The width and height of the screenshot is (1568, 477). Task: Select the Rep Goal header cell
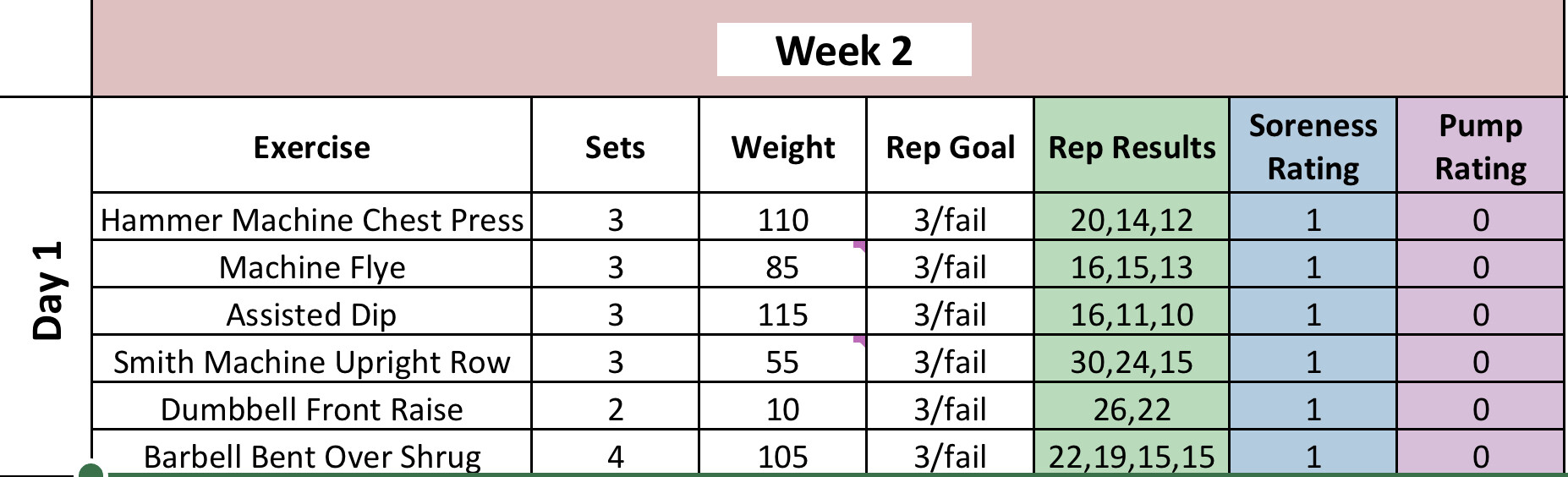(950, 147)
